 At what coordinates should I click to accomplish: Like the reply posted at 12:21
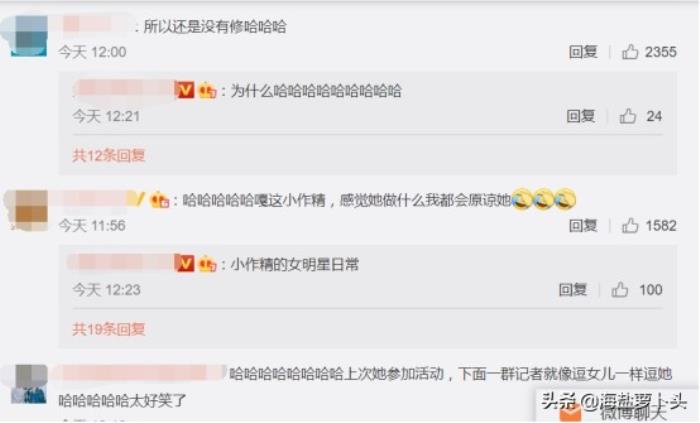[628, 116]
